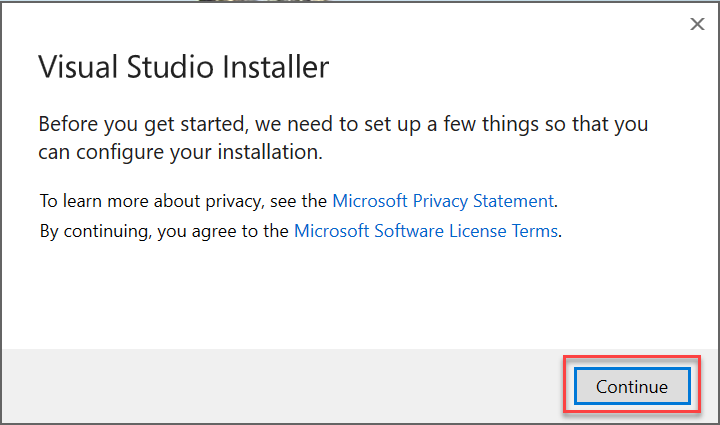Dismiss the installer with the X icon
The width and height of the screenshot is (720, 425).
point(697,25)
